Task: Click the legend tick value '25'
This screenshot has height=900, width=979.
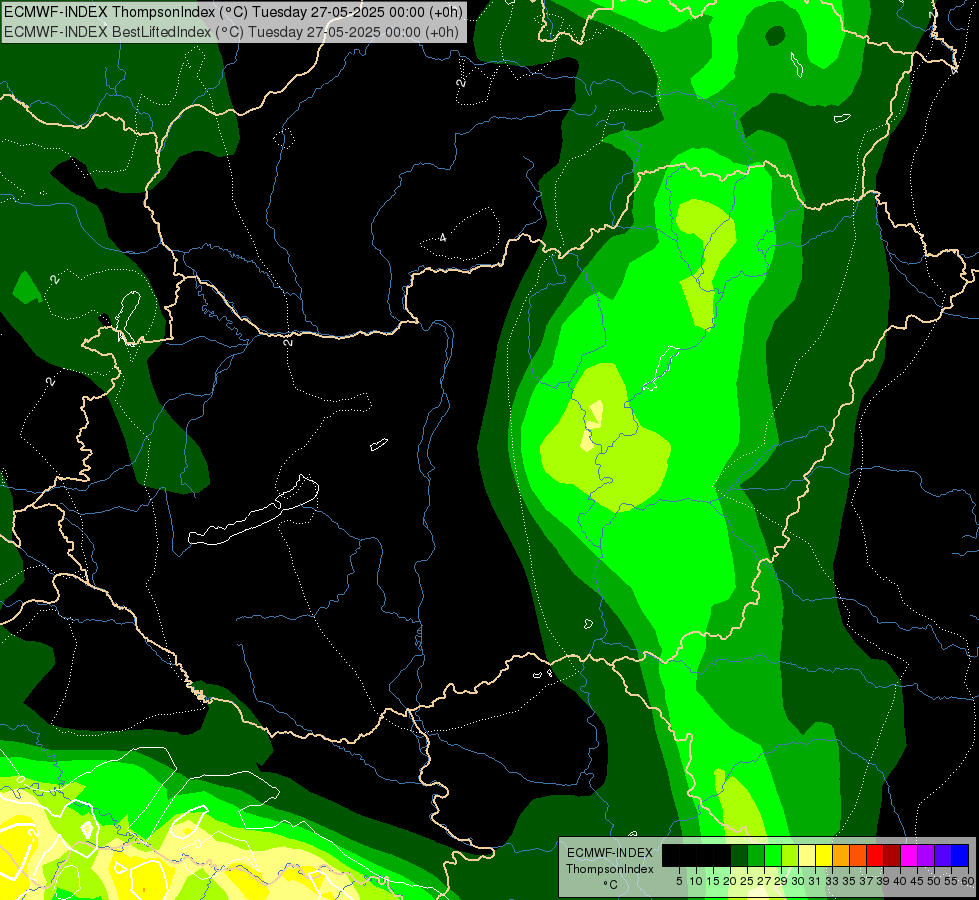Action: (x=747, y=881)
